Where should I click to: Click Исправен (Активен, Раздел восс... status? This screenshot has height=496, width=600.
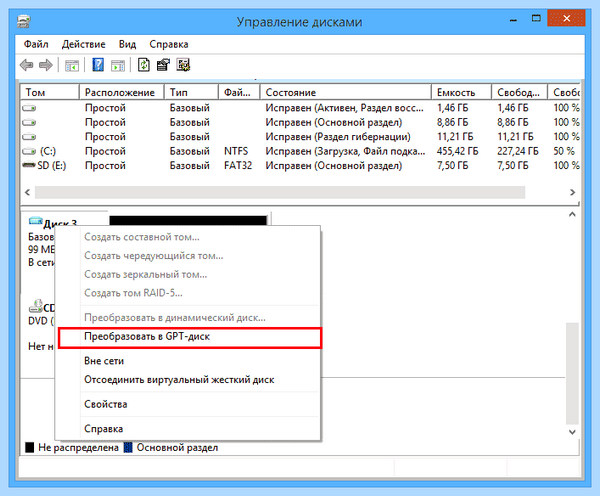[344, 108]
